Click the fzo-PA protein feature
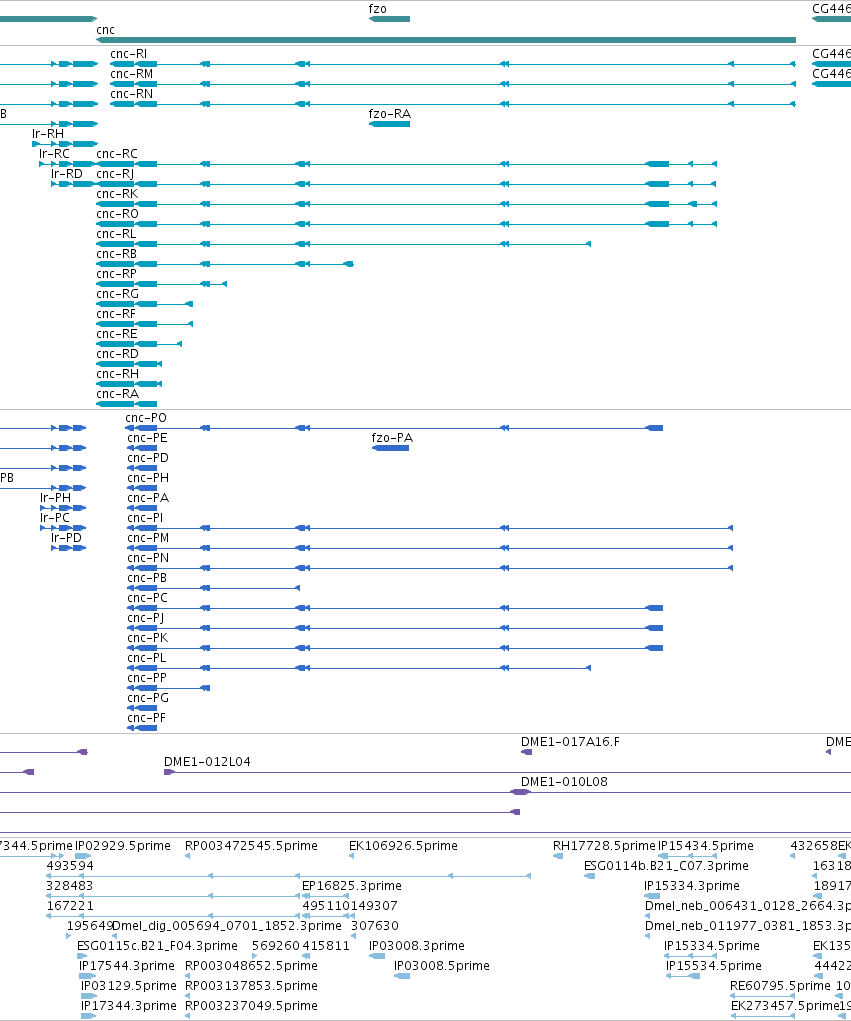 391,448
